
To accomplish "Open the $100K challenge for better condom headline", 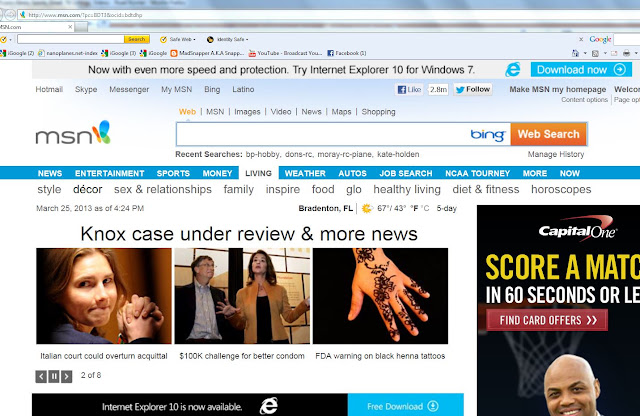I will click(242, 356).
